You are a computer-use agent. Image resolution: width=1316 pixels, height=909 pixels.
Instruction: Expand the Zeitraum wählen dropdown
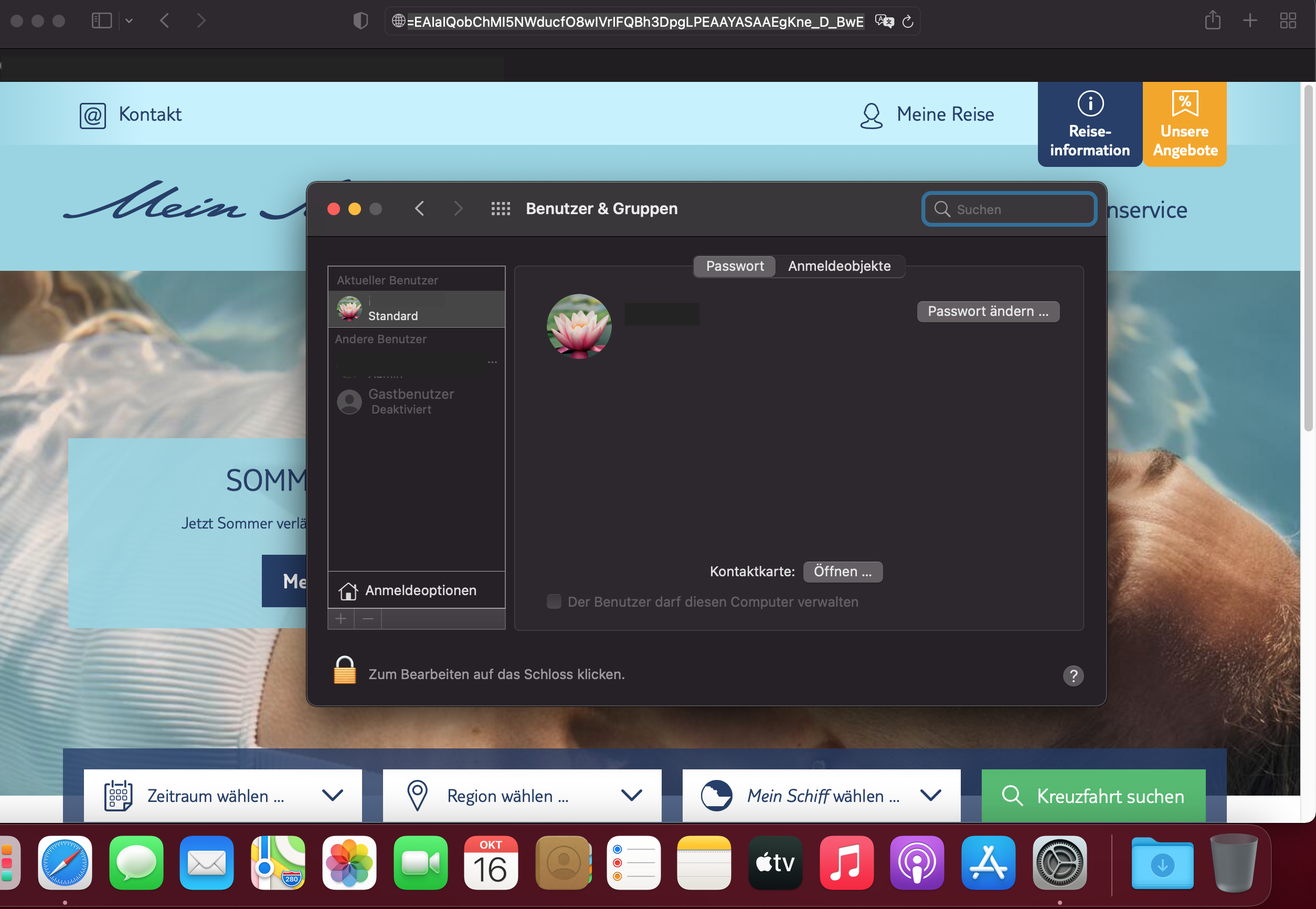click(222, 796)
